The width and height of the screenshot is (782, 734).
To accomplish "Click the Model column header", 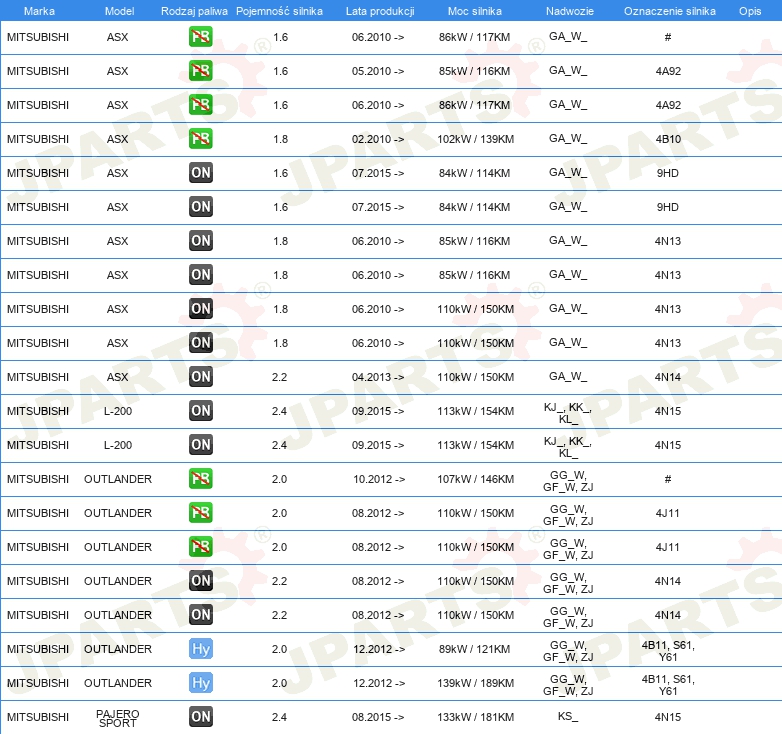I will (118, 11).
